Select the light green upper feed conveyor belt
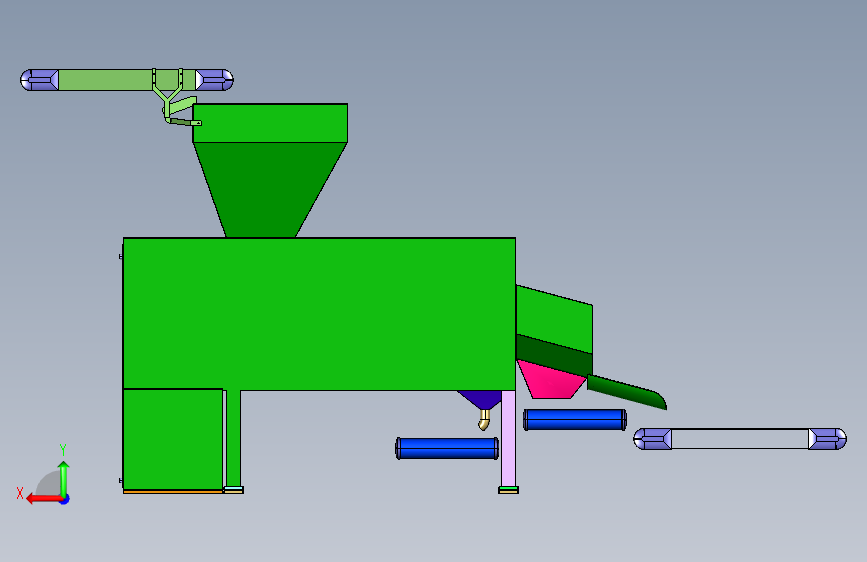 [x=105, y=80]
